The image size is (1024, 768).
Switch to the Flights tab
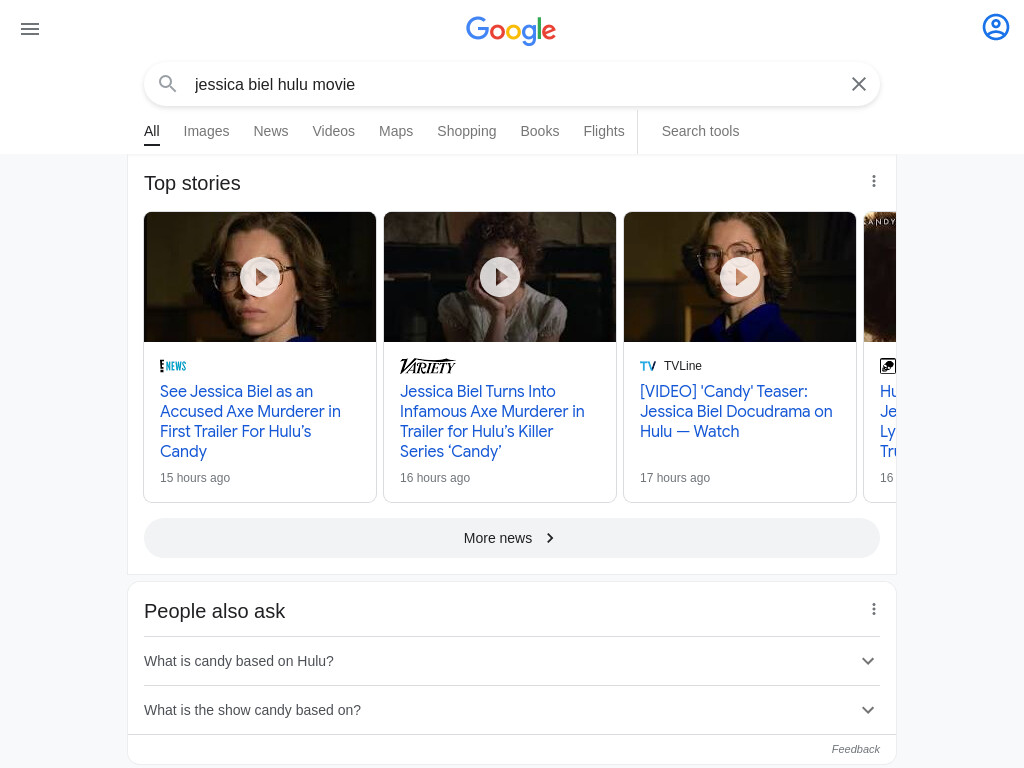(x=604, y=131)
